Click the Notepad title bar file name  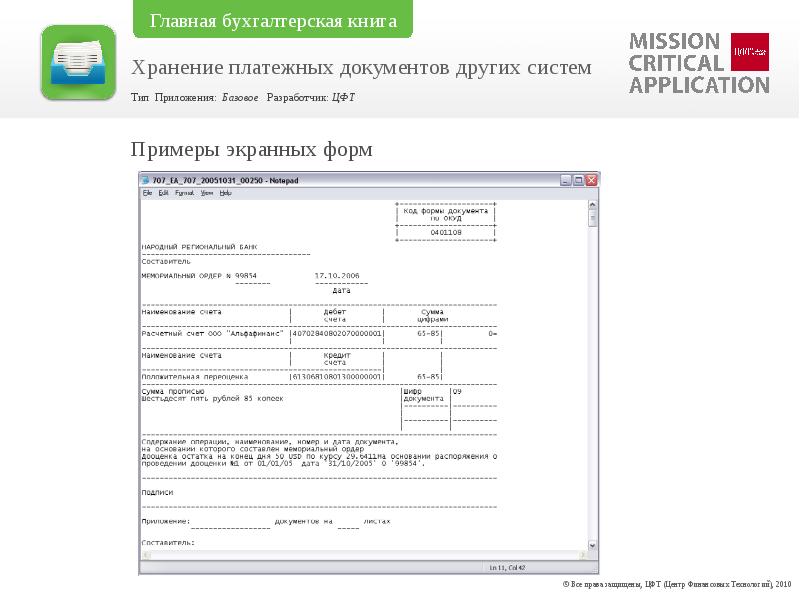224,180
